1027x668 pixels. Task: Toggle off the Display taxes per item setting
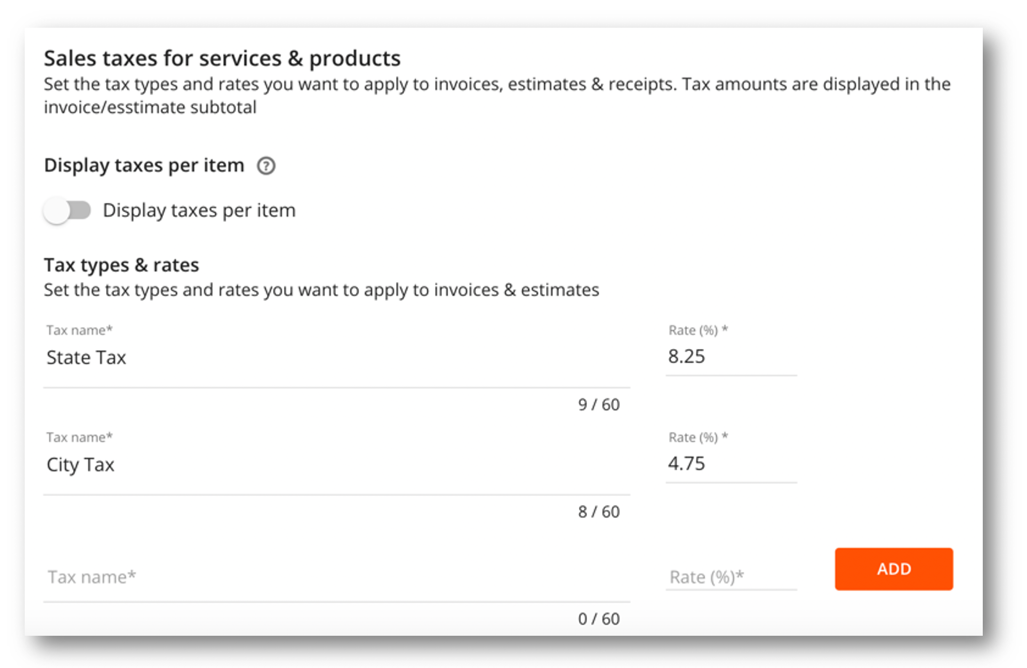(68, 210)
